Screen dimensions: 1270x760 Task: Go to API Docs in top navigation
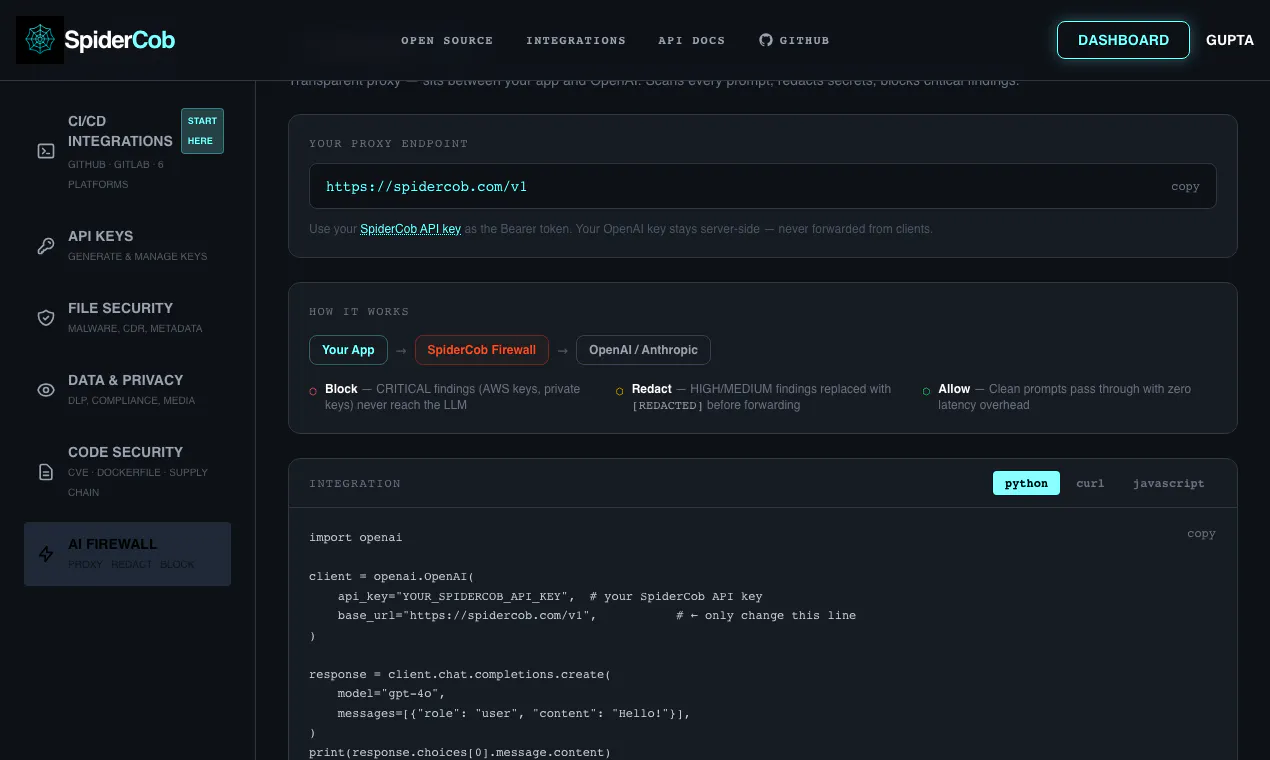[x=692, y=41]
